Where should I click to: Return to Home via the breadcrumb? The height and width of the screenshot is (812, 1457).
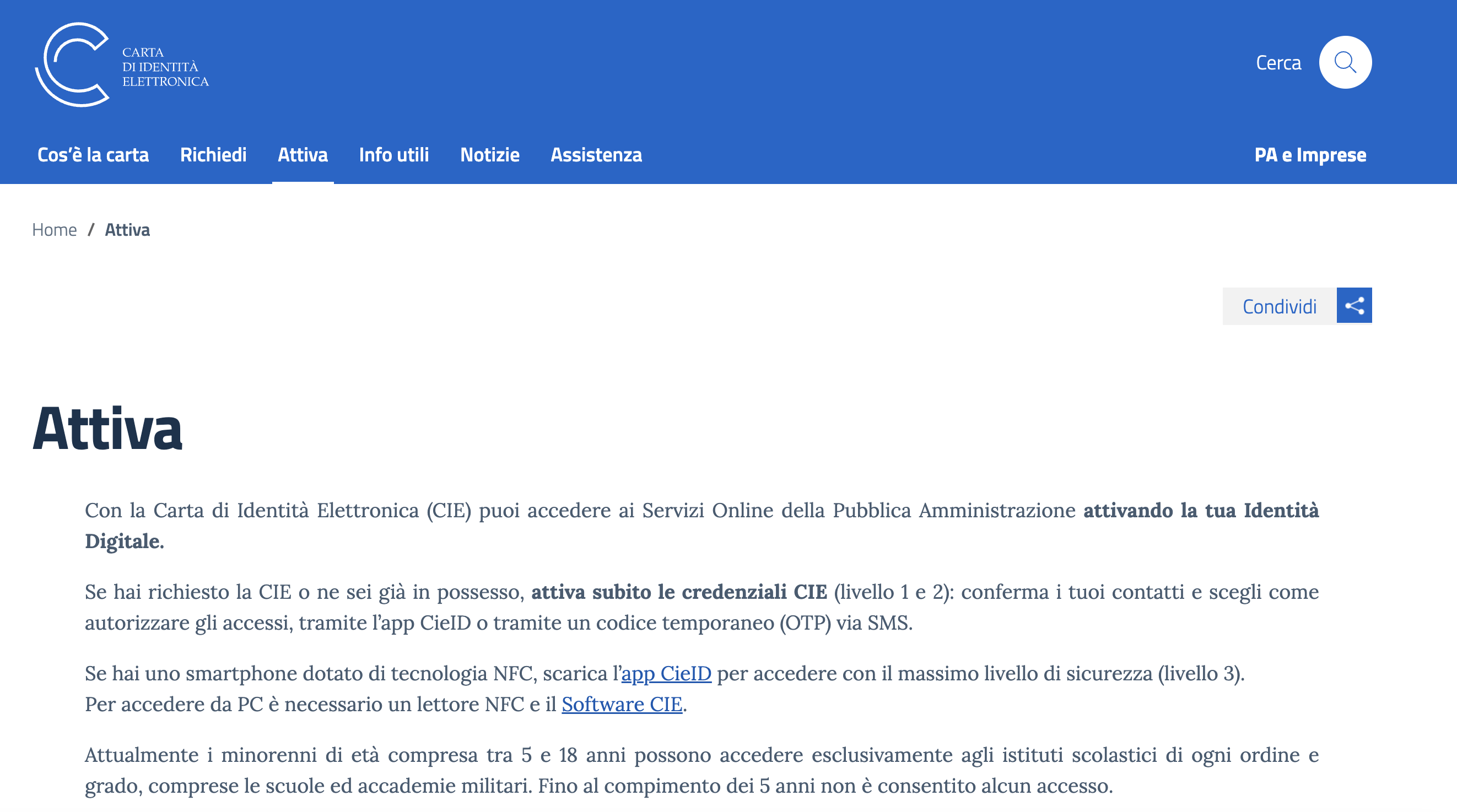tap(55, 229)
